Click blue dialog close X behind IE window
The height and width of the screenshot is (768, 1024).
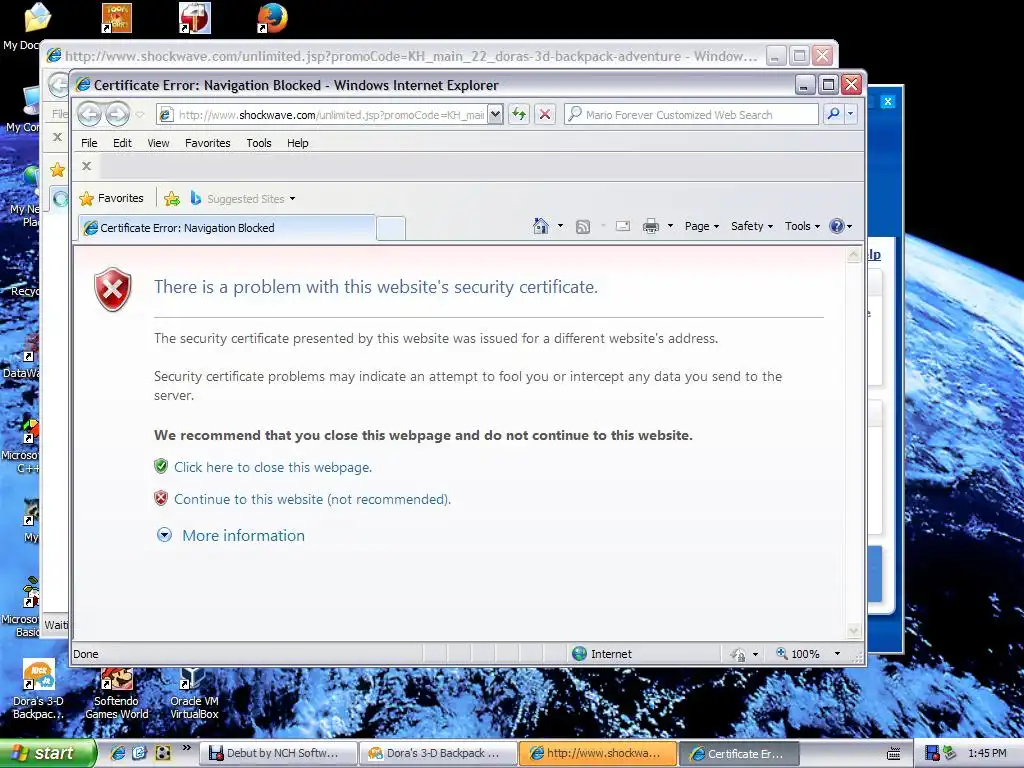click(888, 101)
